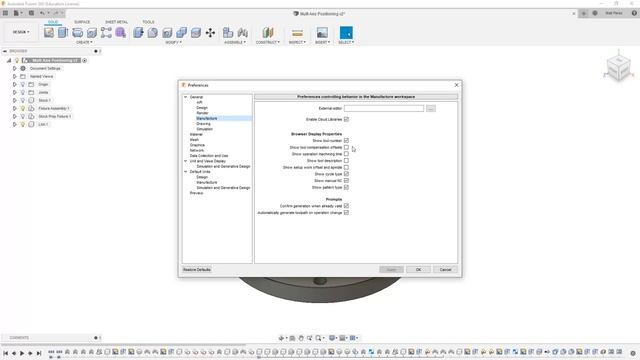Select the Revolve tool icon
Viewport: 640px width, 360px height.
pyautogui.click(x=78, y=32)
